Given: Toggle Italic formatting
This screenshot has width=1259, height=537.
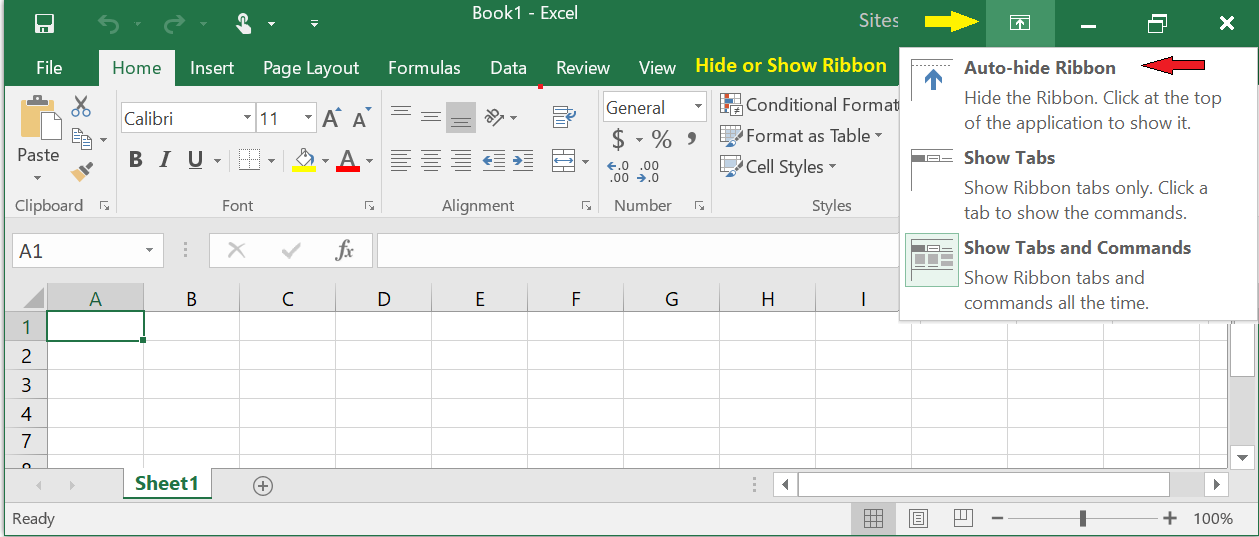Looking at the screenshot, I should point(166,160).
